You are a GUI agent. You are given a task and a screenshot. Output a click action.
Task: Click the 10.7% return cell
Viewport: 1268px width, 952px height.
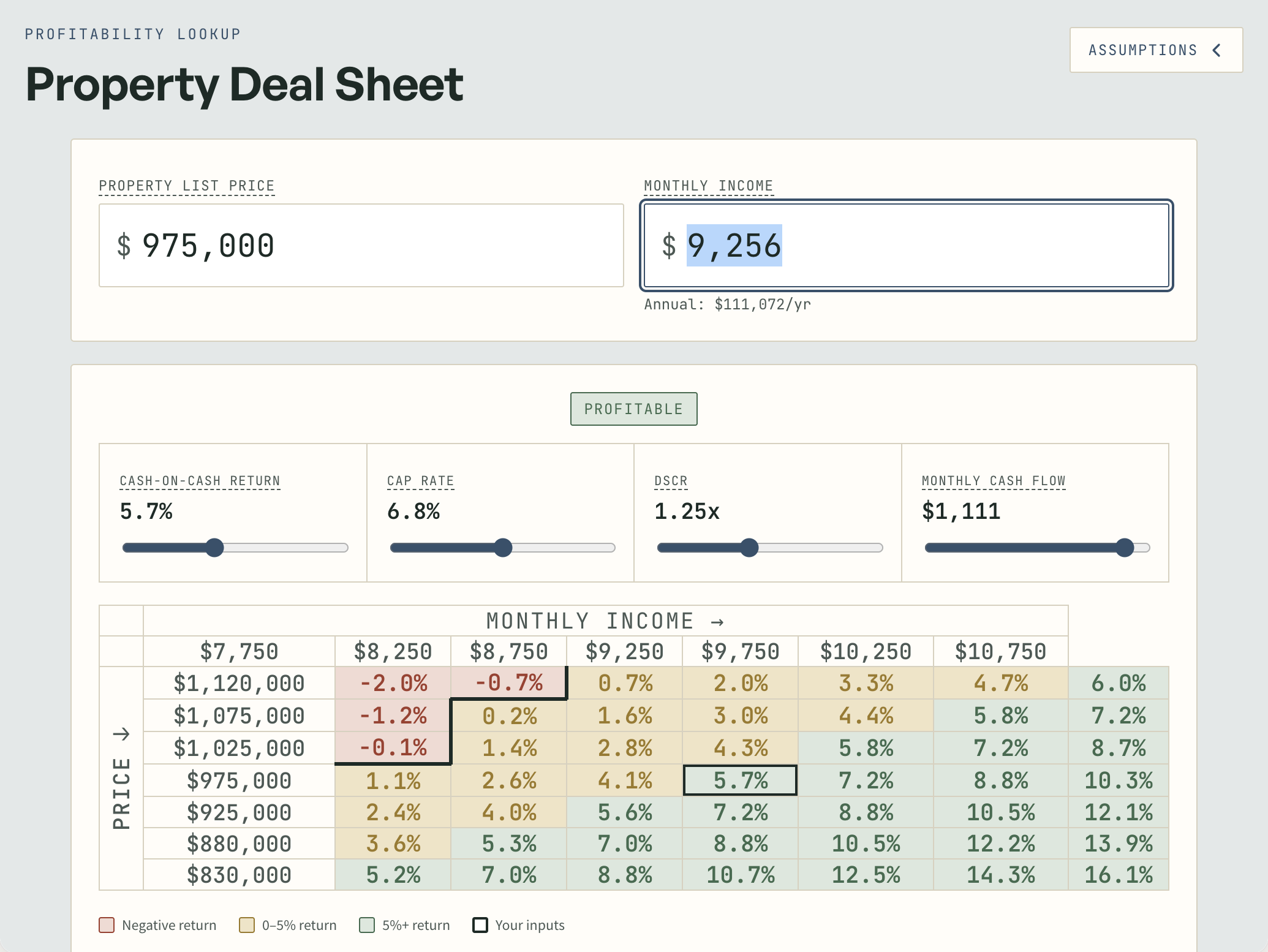[x=740, y=875]
